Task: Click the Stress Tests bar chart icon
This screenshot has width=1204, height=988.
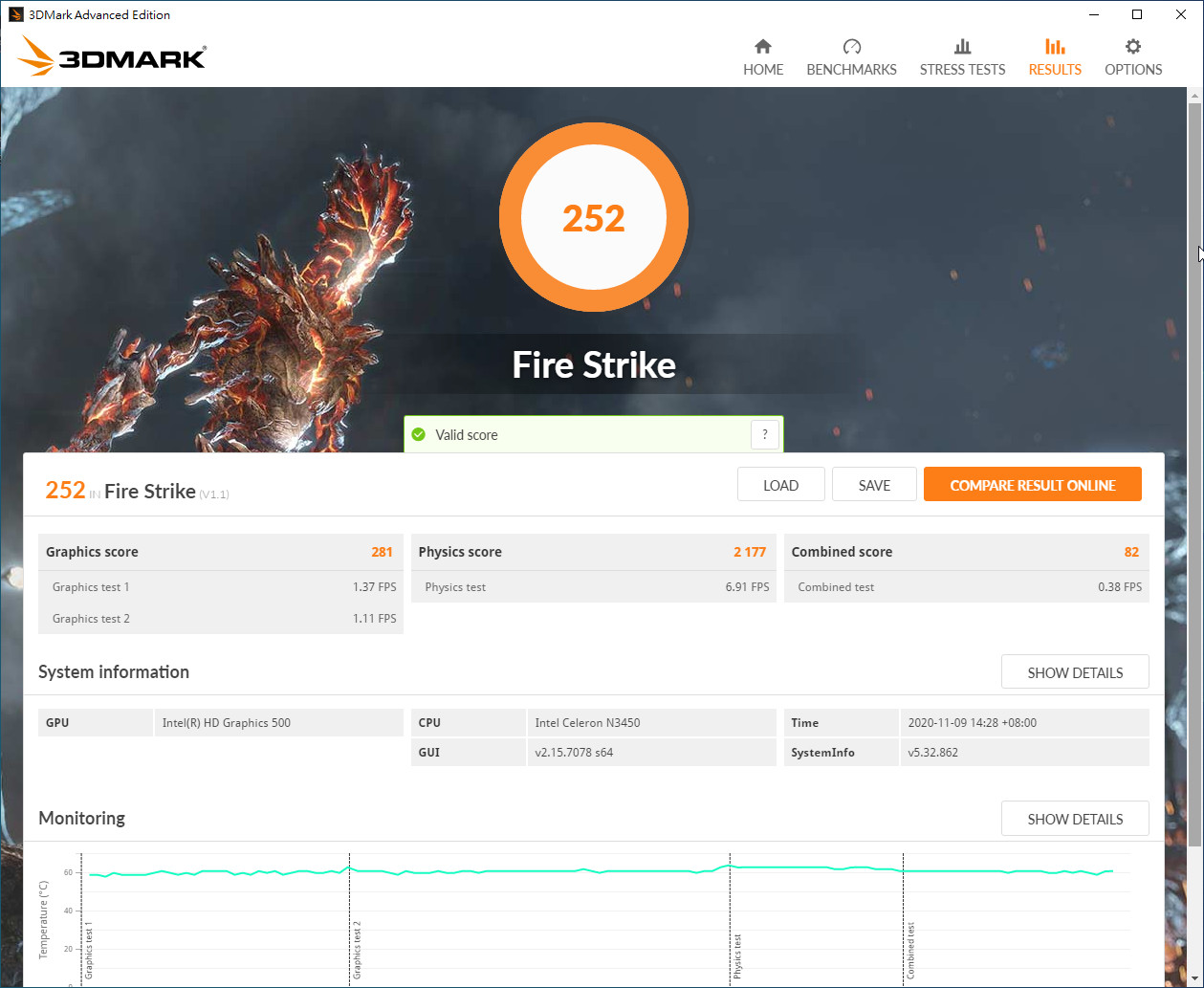Action: (x=962, y=47)
